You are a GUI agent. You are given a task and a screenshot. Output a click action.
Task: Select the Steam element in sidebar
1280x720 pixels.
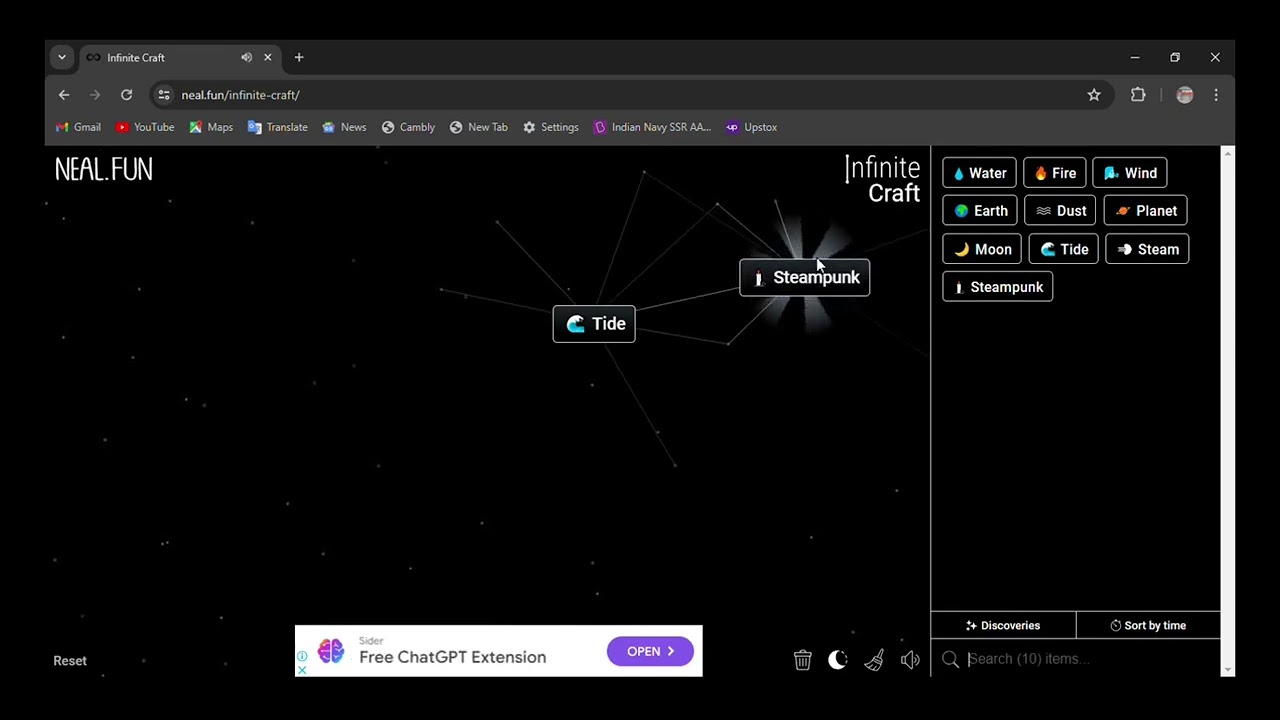click(x=1147, y=249)
